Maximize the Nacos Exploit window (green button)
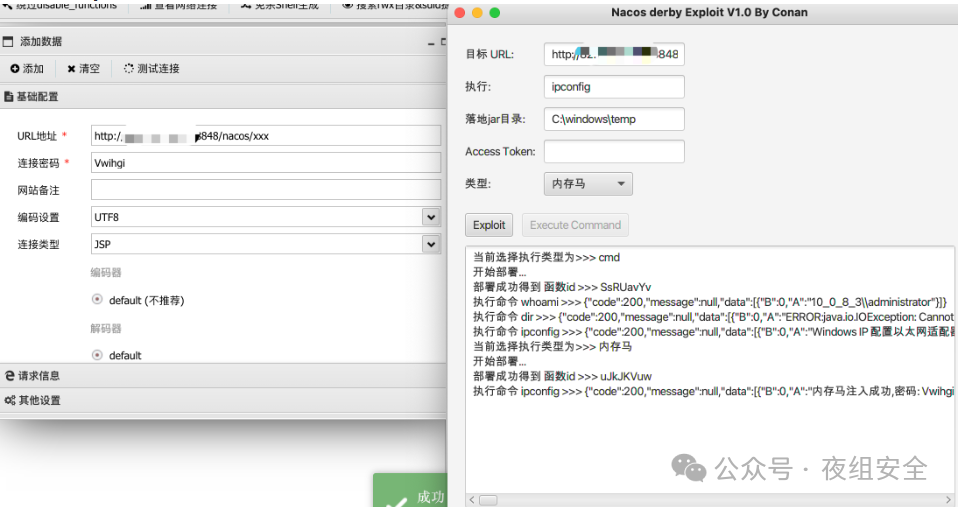958x507 pixels. coord(495,13)
